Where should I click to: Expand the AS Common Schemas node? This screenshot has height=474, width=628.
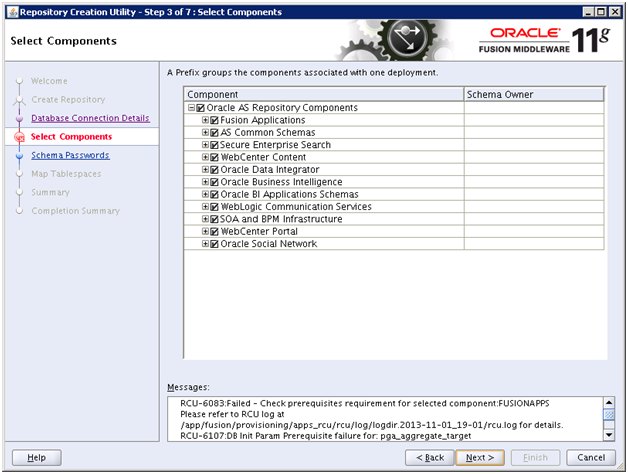pos(205,132)
